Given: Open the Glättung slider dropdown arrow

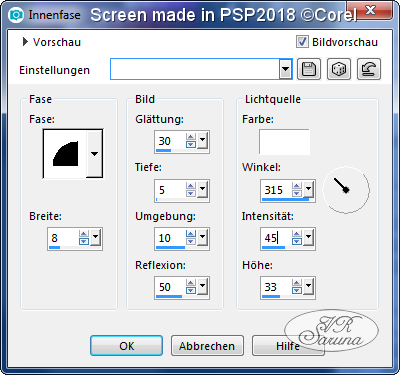Looking at the screenshot, I should click(x=203, y=140).
